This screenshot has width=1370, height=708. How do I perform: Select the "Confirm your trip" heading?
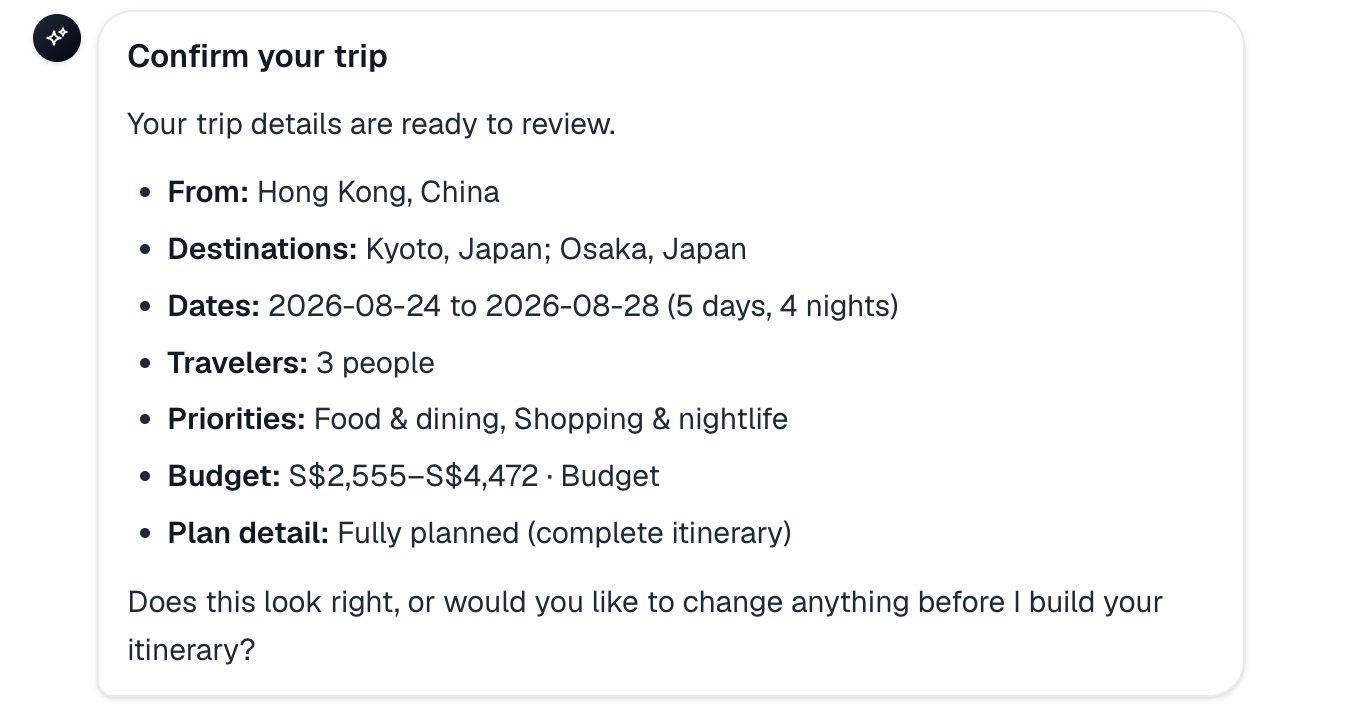pos(257,56)
